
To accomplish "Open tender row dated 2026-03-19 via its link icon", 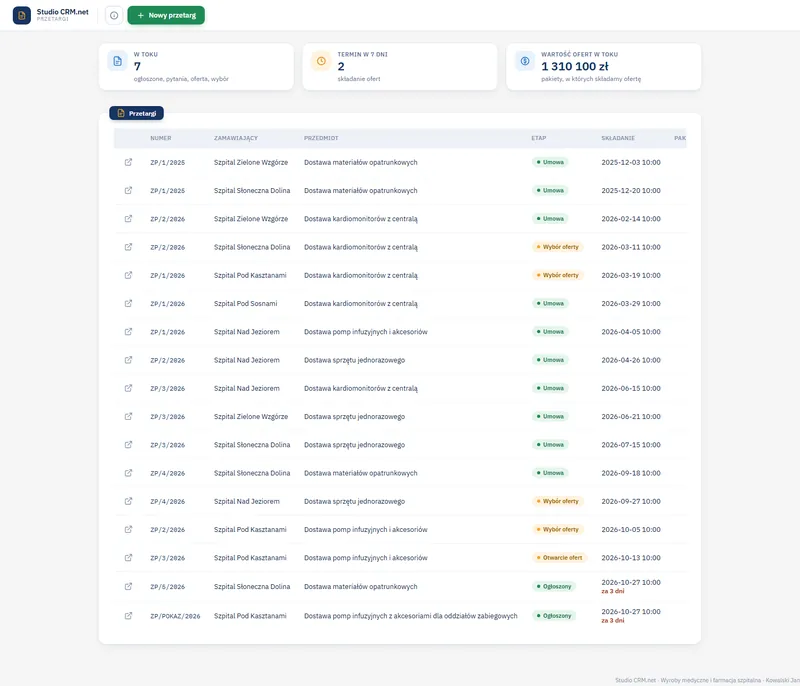I will 128,275.
